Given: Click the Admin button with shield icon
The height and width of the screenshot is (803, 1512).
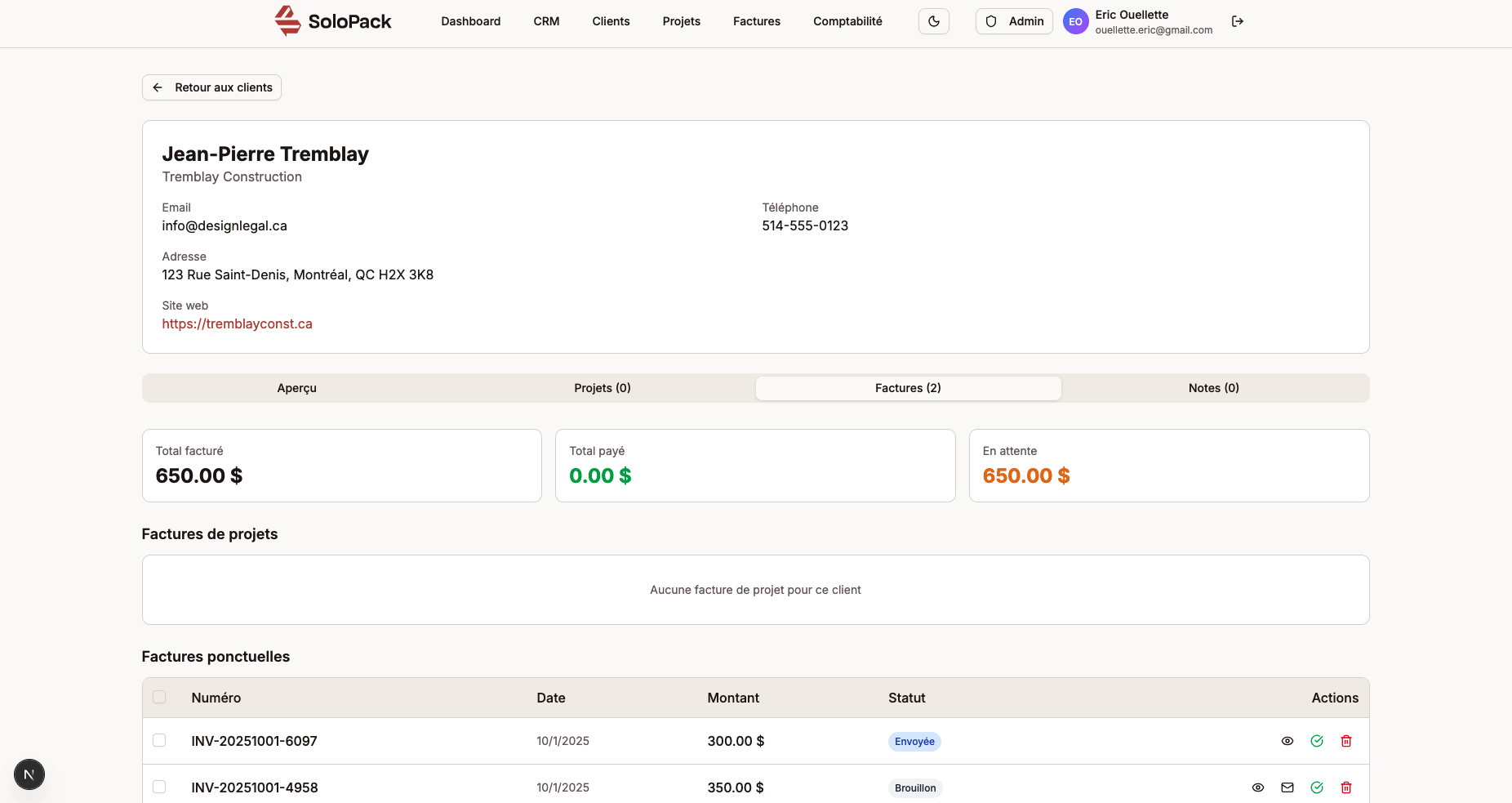Looking at the screenshot, I should 1013,21.
